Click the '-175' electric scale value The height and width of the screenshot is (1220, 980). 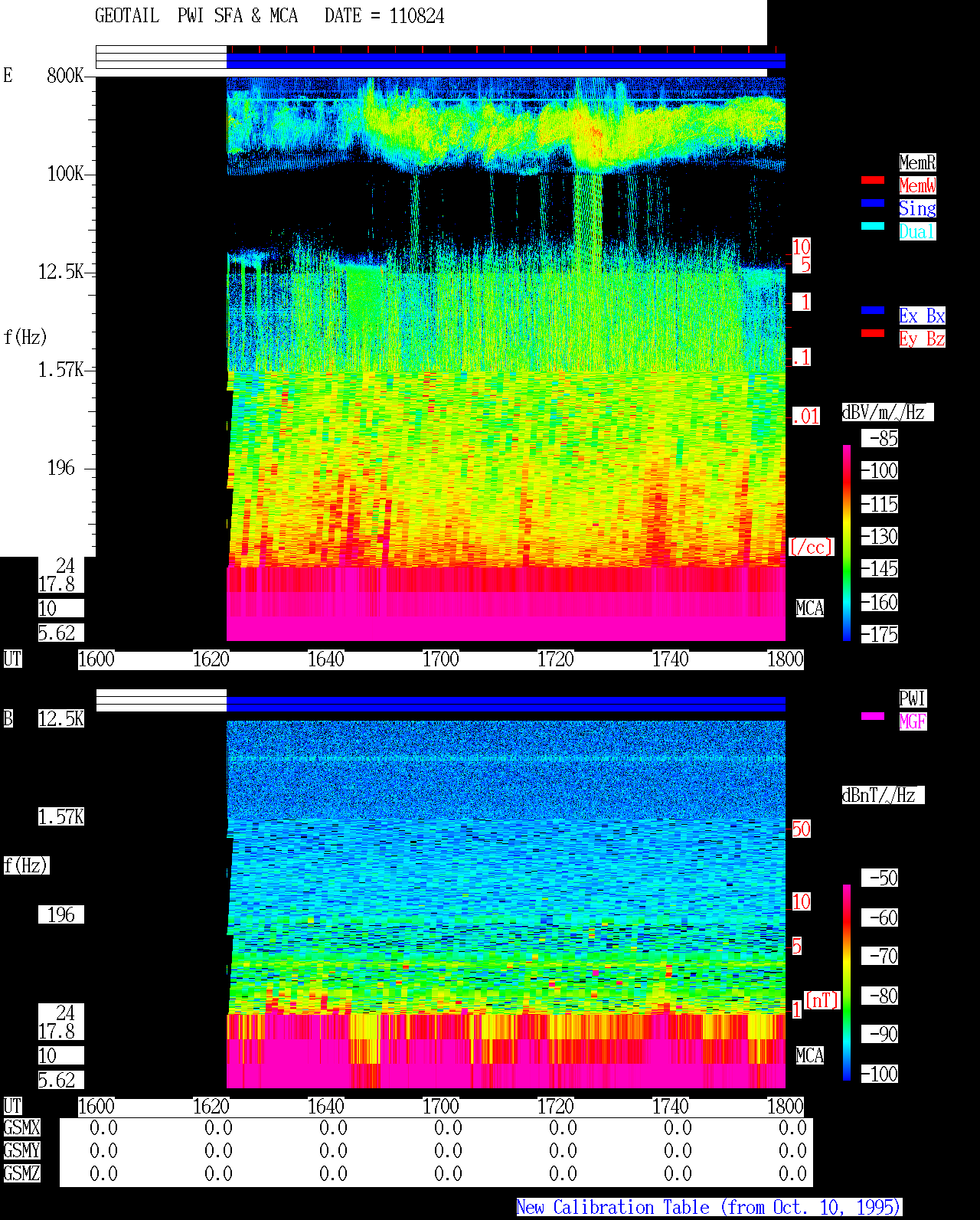(880, 634)
